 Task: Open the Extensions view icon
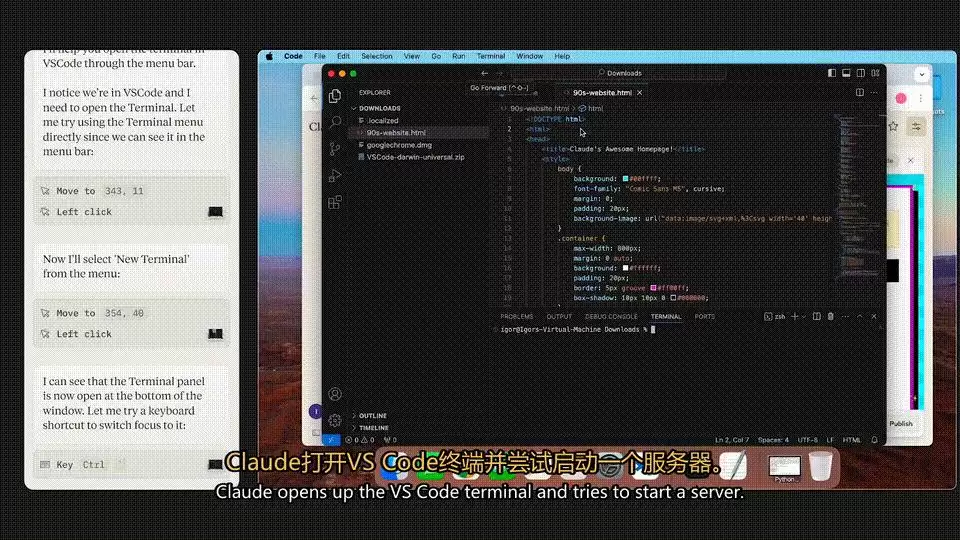(x=335, y=202)
